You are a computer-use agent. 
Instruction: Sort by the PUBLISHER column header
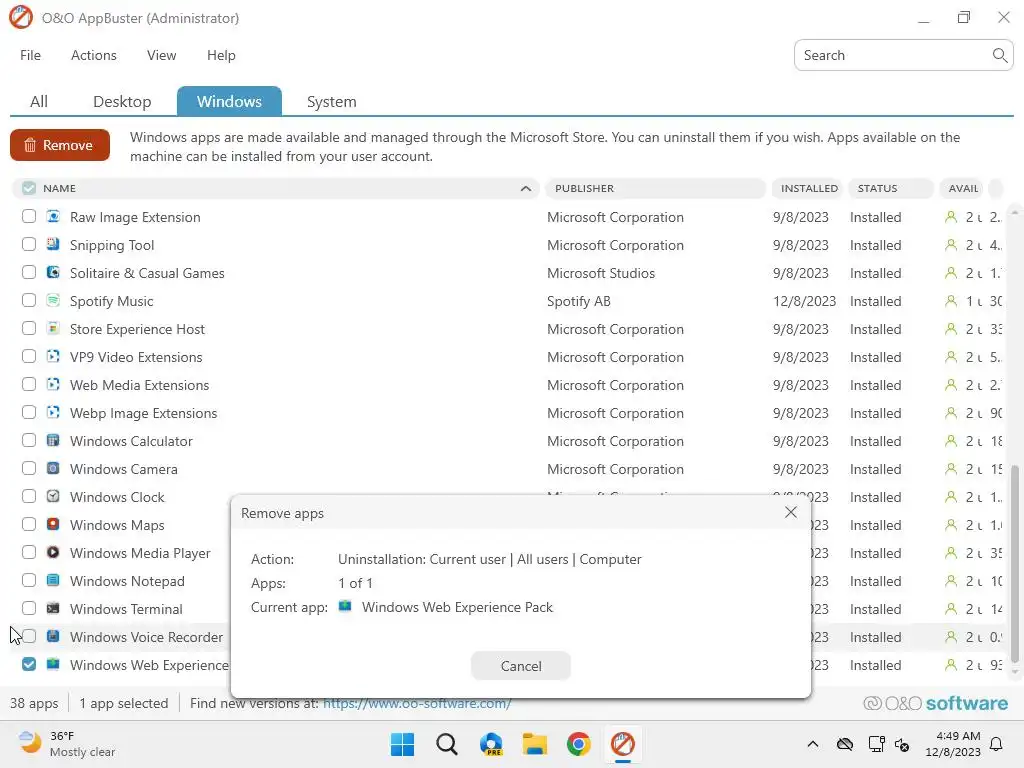[655, 188]
